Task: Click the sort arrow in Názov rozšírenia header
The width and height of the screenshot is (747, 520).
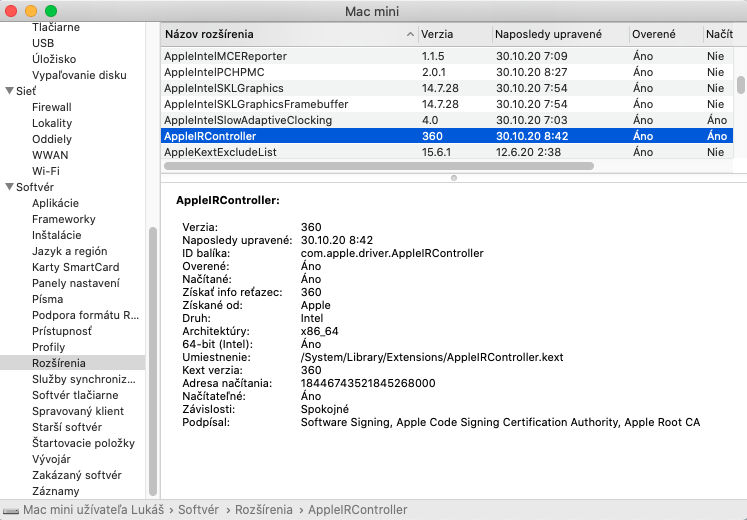Action: 410,34
